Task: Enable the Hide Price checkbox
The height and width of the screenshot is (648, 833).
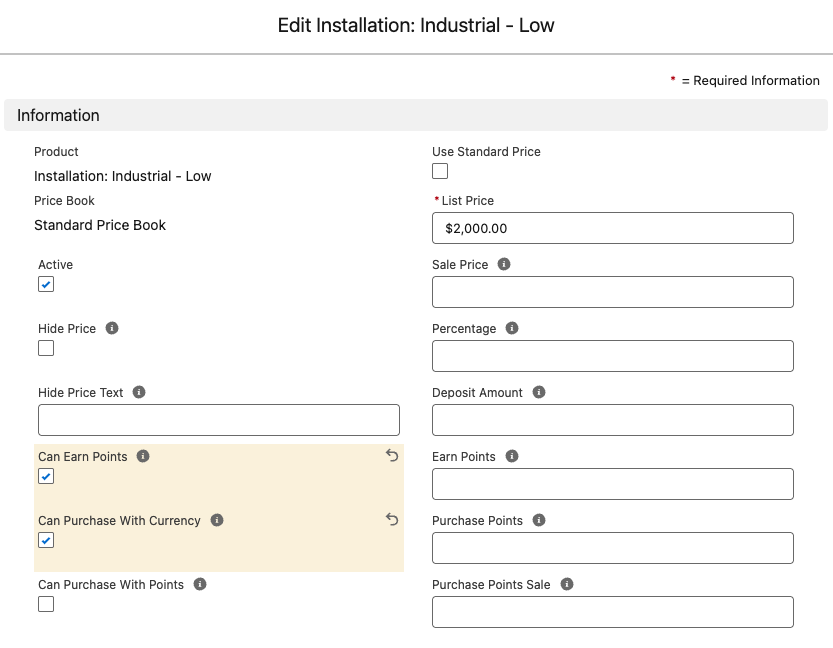Action: click(46, 349)
